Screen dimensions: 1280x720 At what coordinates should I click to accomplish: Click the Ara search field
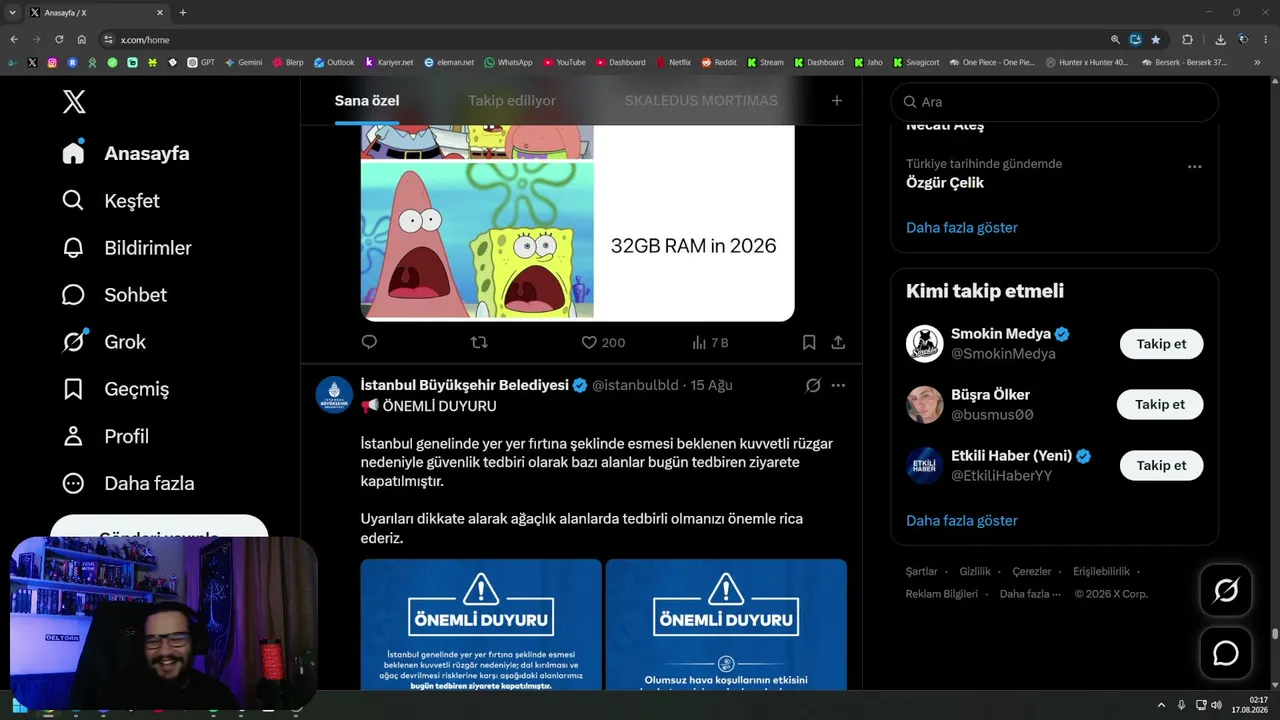pyautogui.click(x=1054, y=101)
